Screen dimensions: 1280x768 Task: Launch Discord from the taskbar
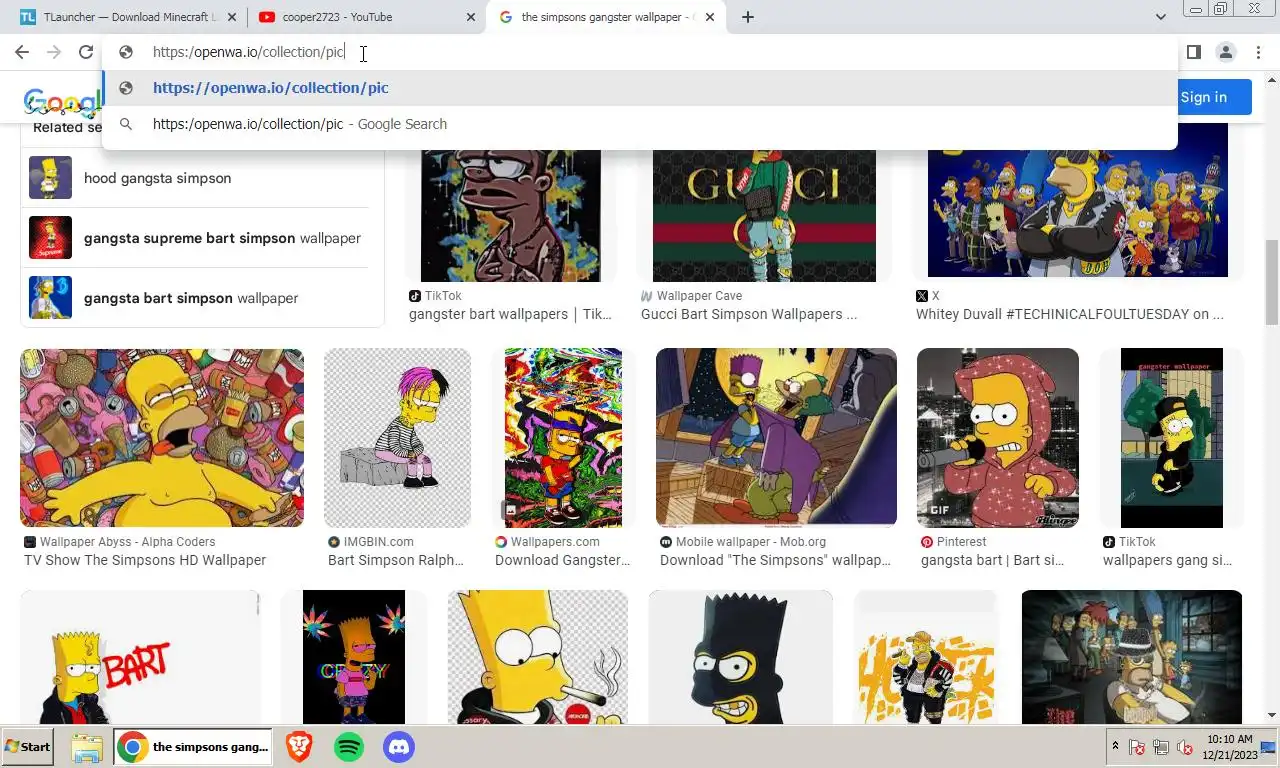399,747
